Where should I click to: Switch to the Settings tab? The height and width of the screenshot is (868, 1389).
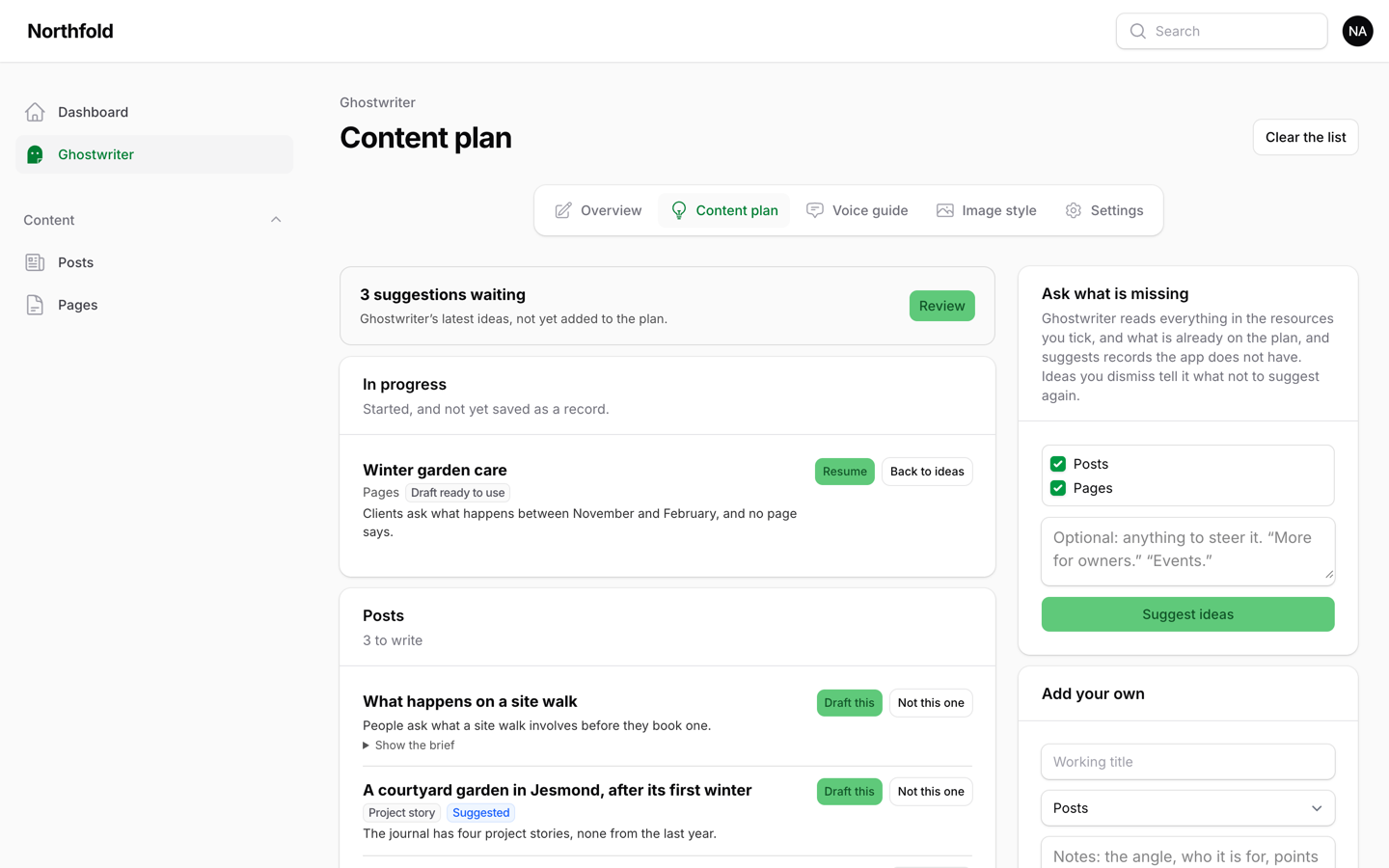coord(1104,210)
